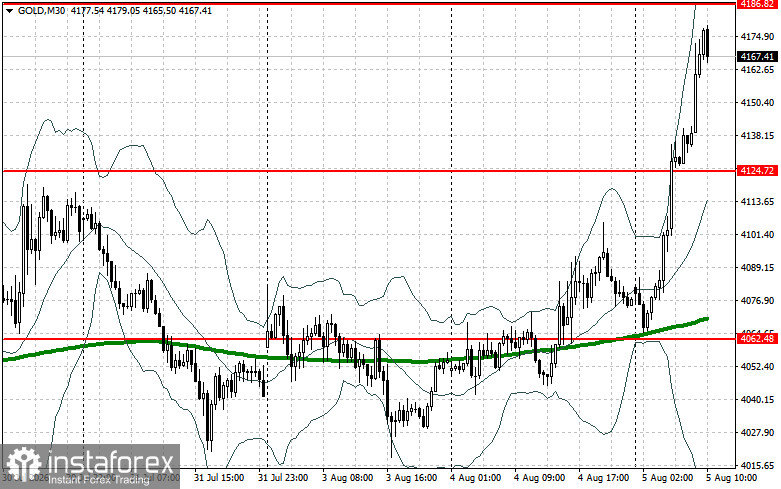Click price axis value 4015.65
Image resolution: width=781 pixels, height=489 pixels.
pyautogui.click(x=758, y=466)
